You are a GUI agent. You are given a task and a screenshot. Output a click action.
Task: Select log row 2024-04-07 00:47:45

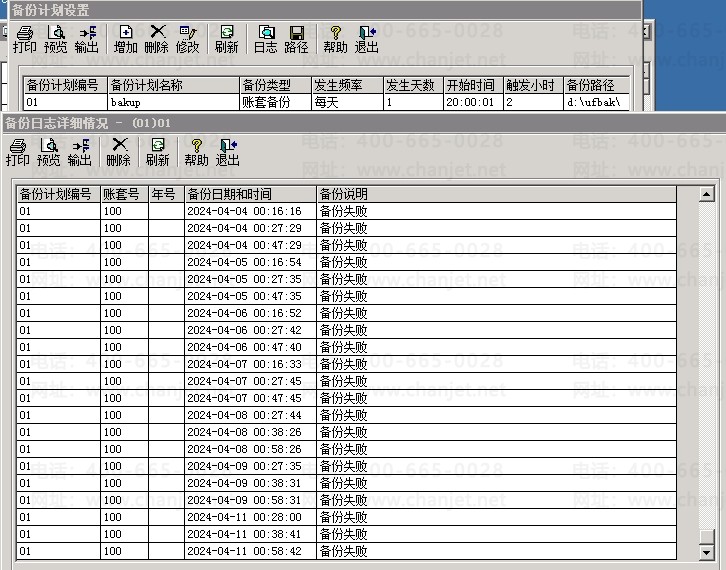point(346,398)
